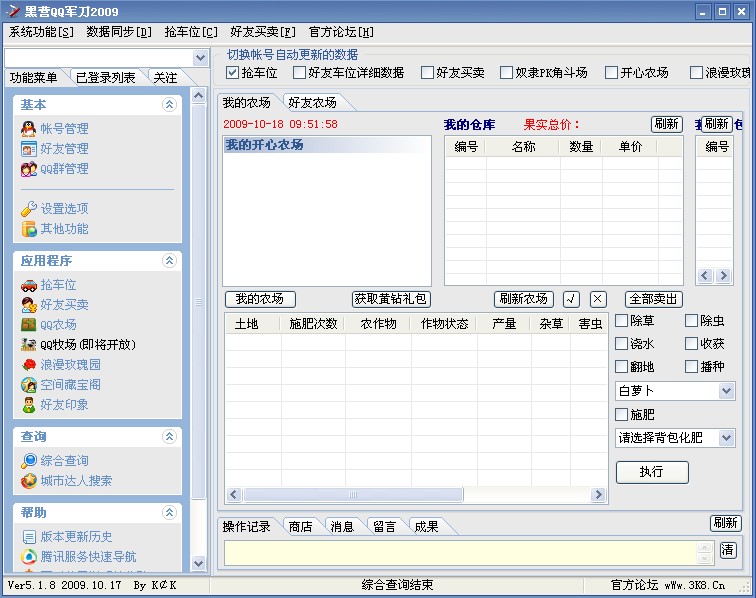The width and height of the screenshot is (756, 598).
Task: Open the QQ农场 icon
Action: (x=29, y=325)
